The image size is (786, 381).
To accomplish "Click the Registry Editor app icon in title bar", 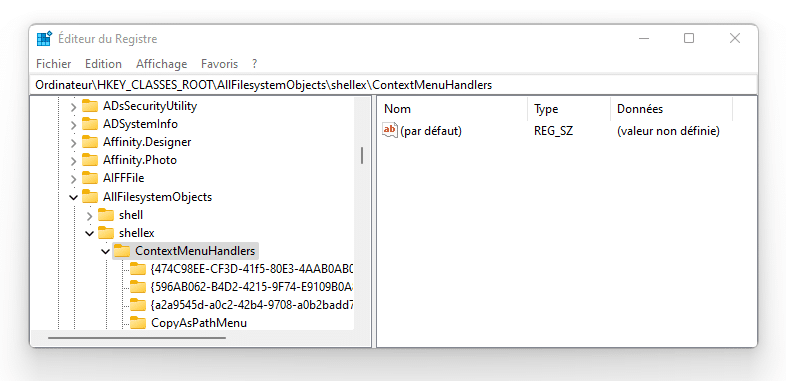I will tap(45, 39).
